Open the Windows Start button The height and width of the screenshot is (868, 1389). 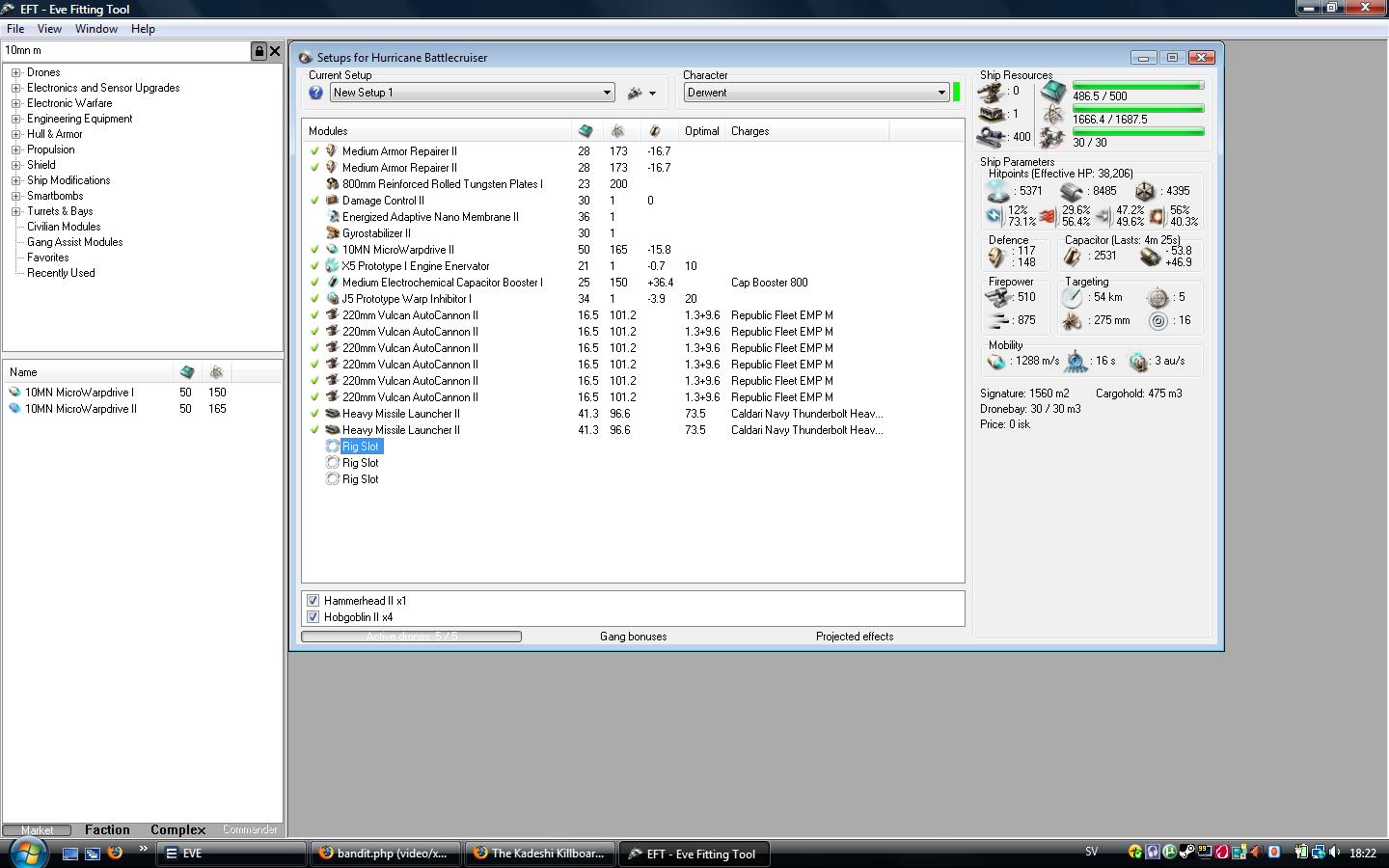27,853
